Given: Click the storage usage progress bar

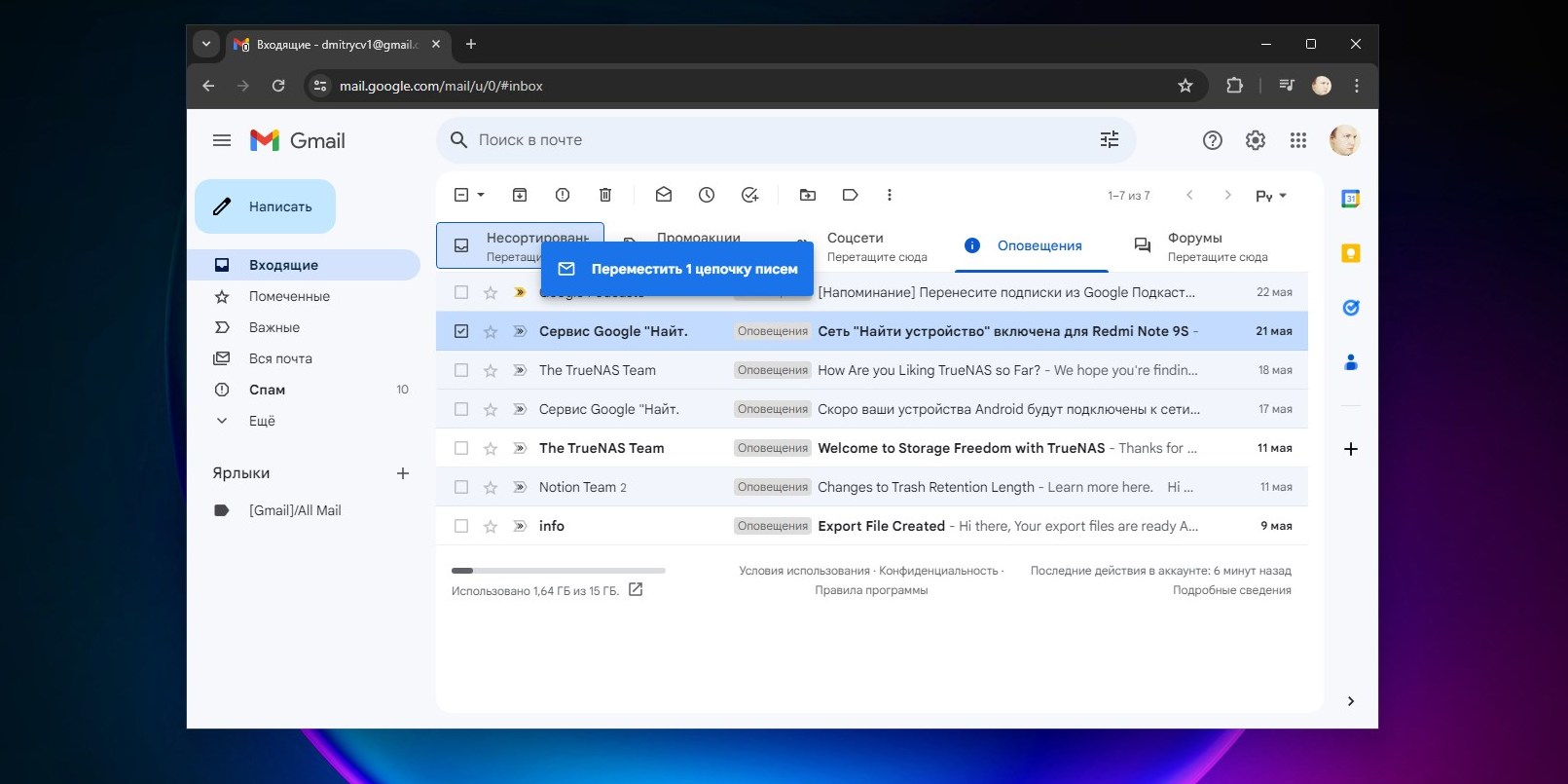Looking at the screenshot, I should (x=559, y=571).
